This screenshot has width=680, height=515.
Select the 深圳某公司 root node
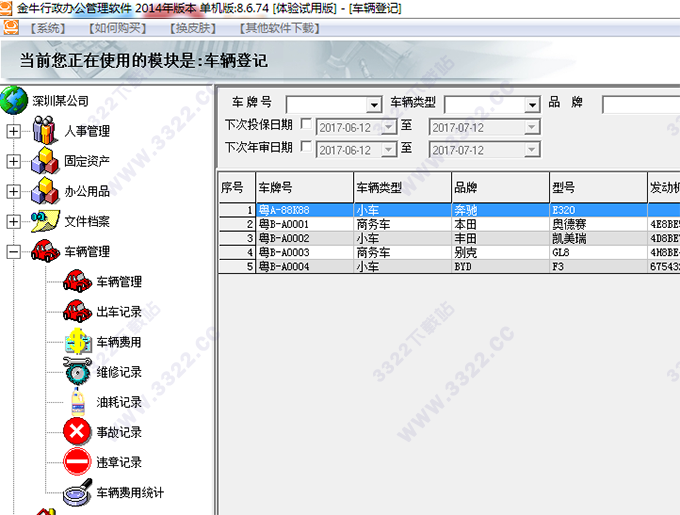click(61, 101)
